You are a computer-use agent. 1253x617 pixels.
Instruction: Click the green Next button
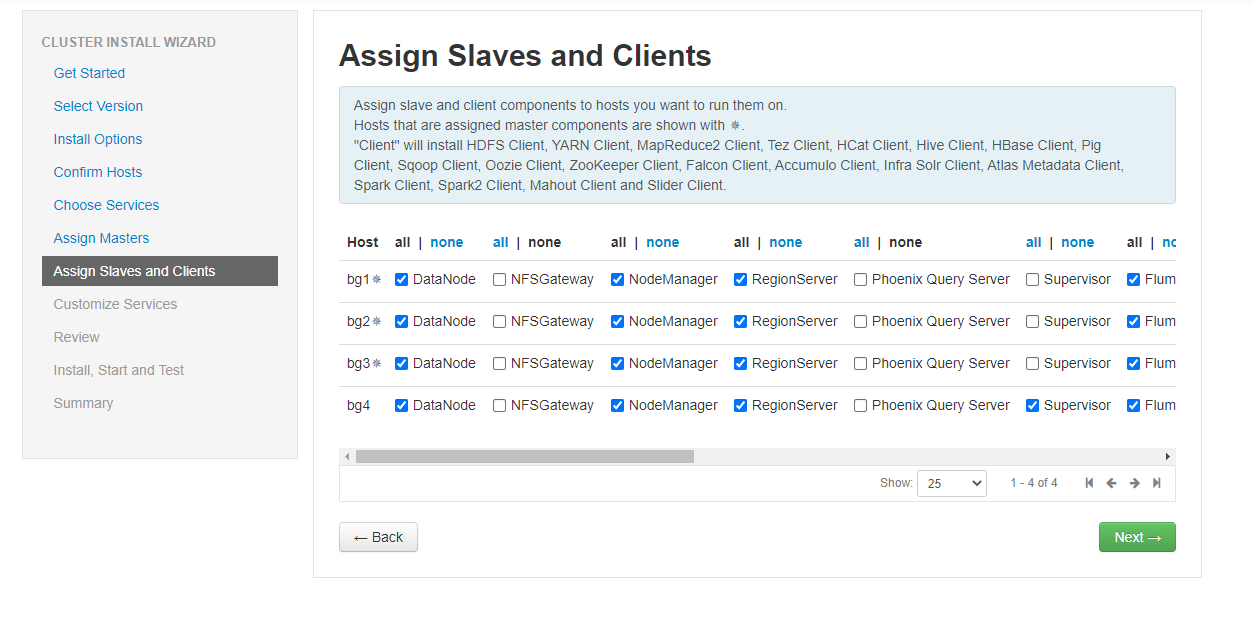1137,537
